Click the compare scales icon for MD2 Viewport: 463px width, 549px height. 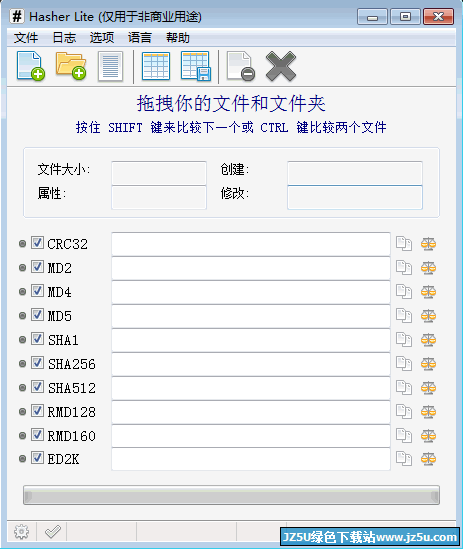(428, 268)
